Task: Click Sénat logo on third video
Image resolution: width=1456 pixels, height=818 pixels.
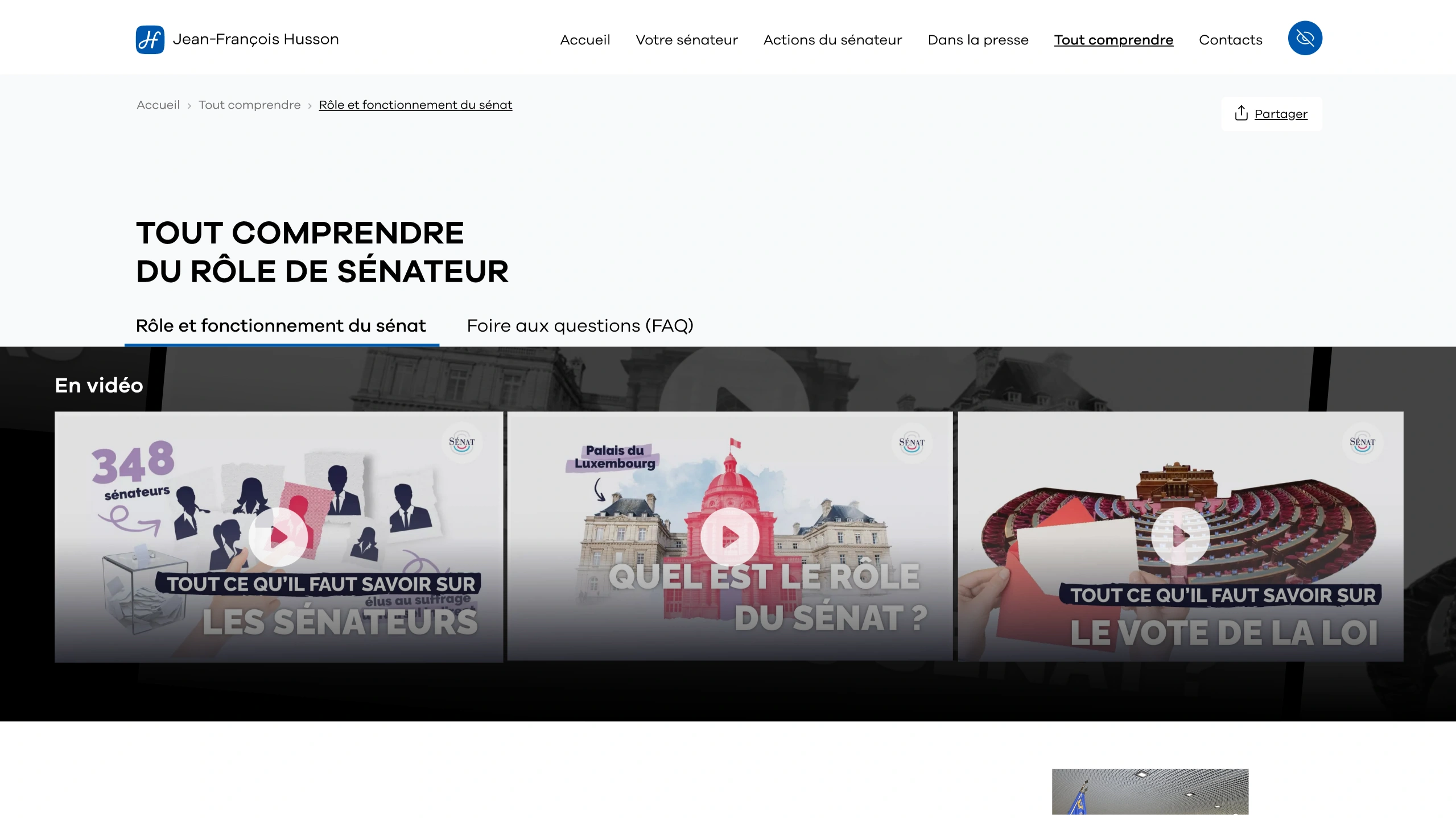Action: pos(1362,443)
